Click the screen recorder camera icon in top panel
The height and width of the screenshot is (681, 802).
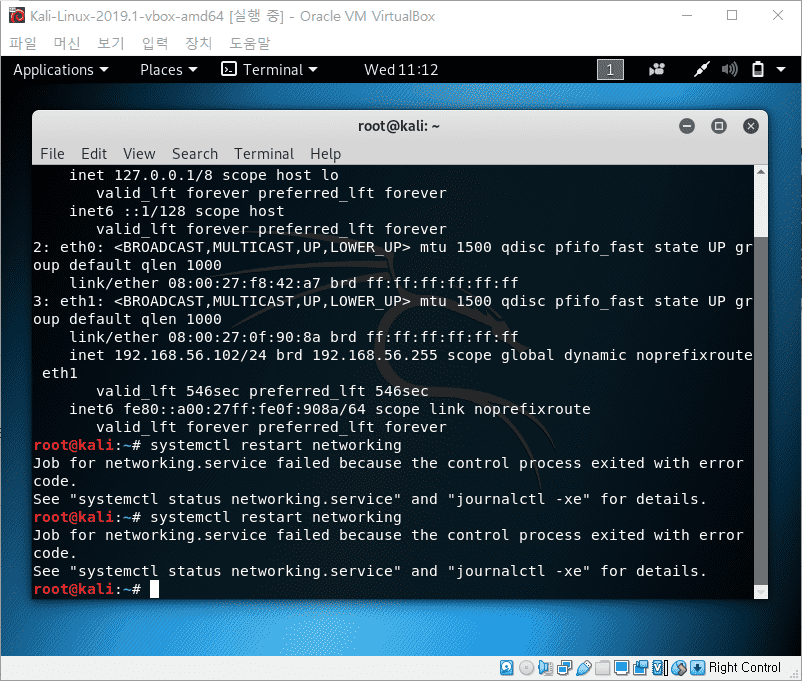657,70
